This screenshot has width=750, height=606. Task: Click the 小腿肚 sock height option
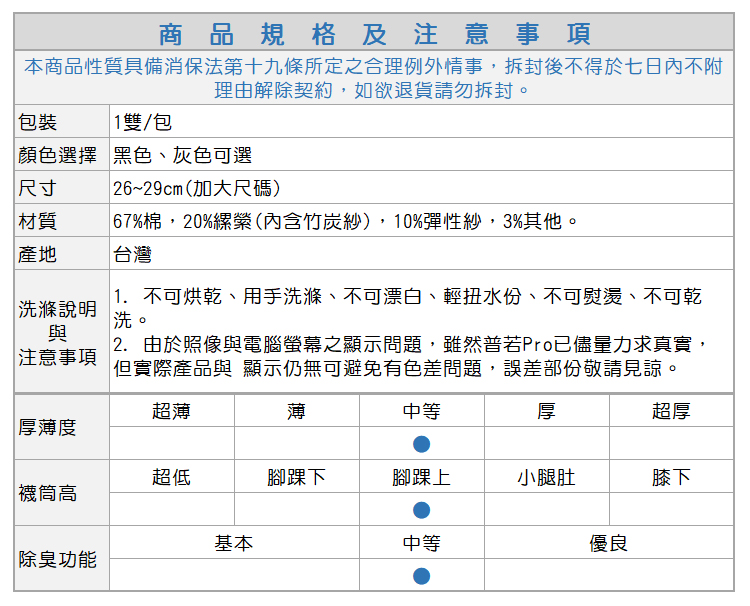tap(546, 477)
